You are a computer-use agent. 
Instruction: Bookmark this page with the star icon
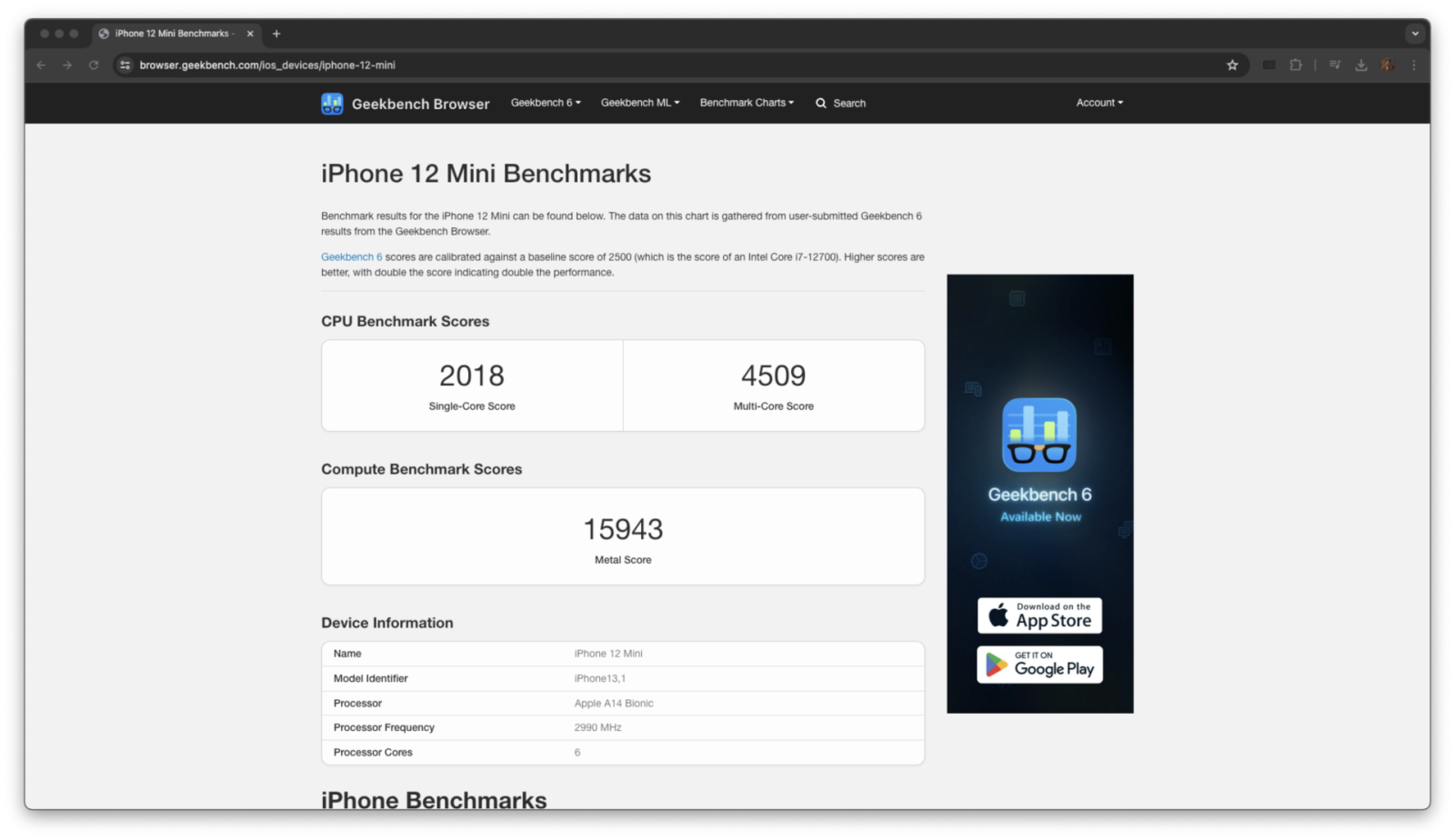tap(1232, 65)
